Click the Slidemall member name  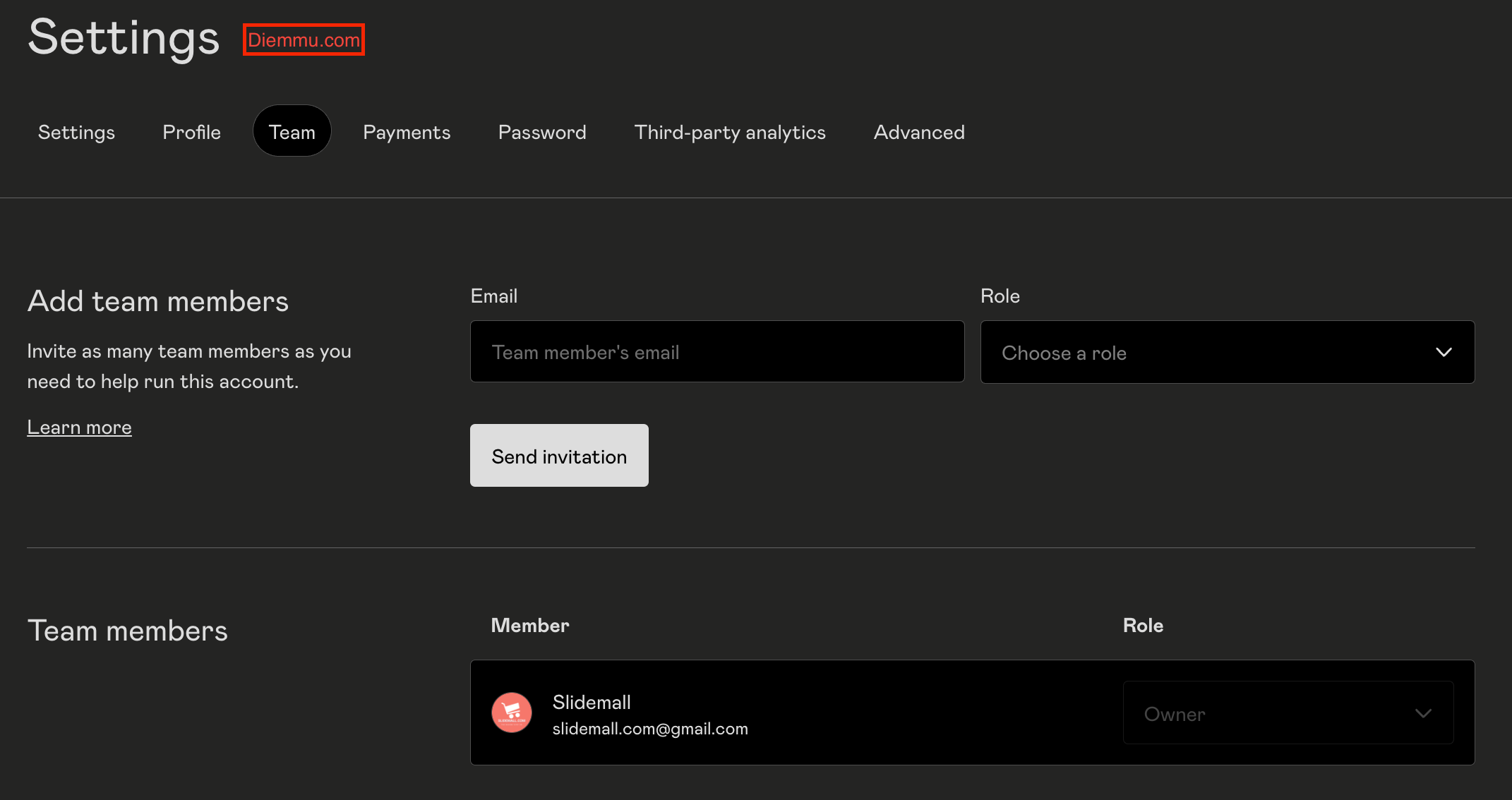(592, 702)
